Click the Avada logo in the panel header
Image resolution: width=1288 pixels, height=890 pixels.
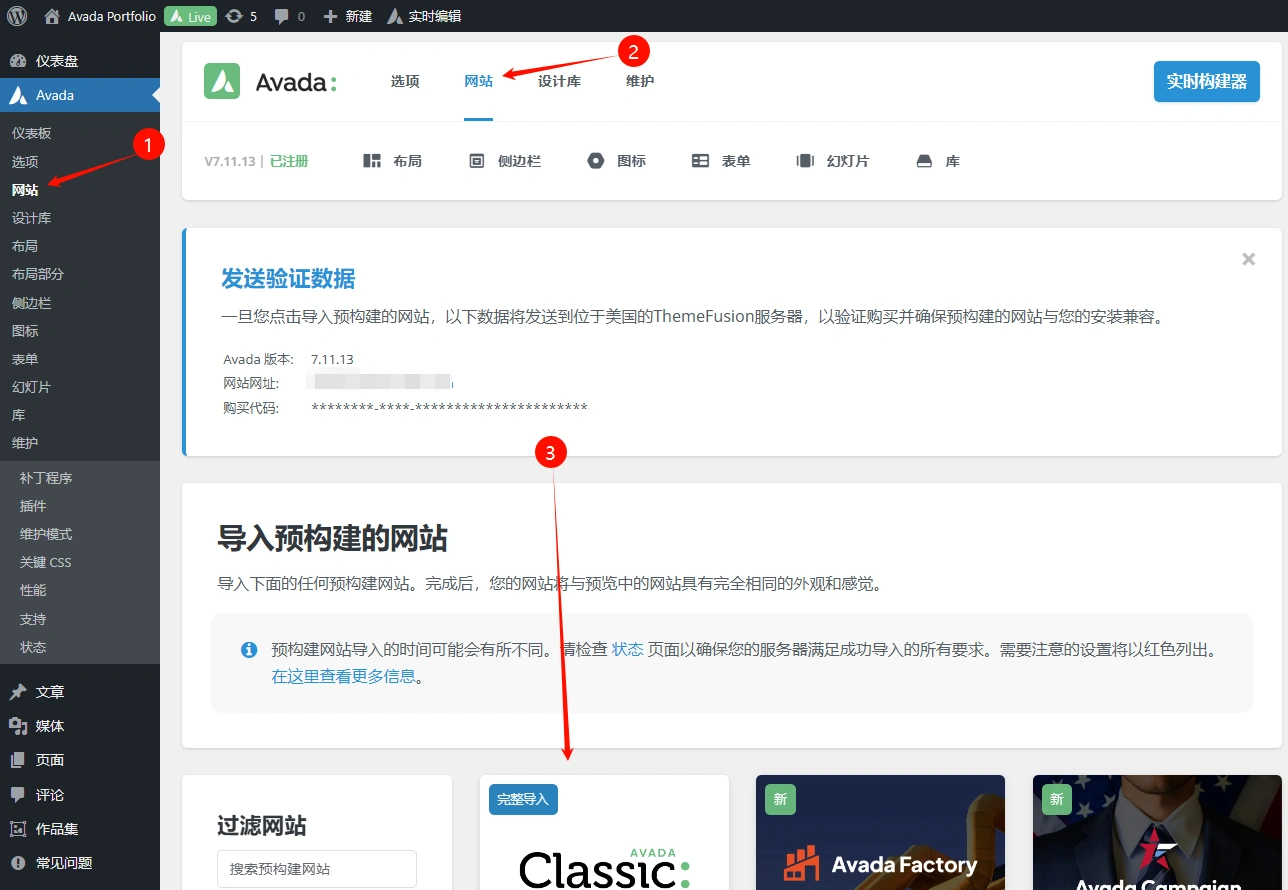coord(222,80)
